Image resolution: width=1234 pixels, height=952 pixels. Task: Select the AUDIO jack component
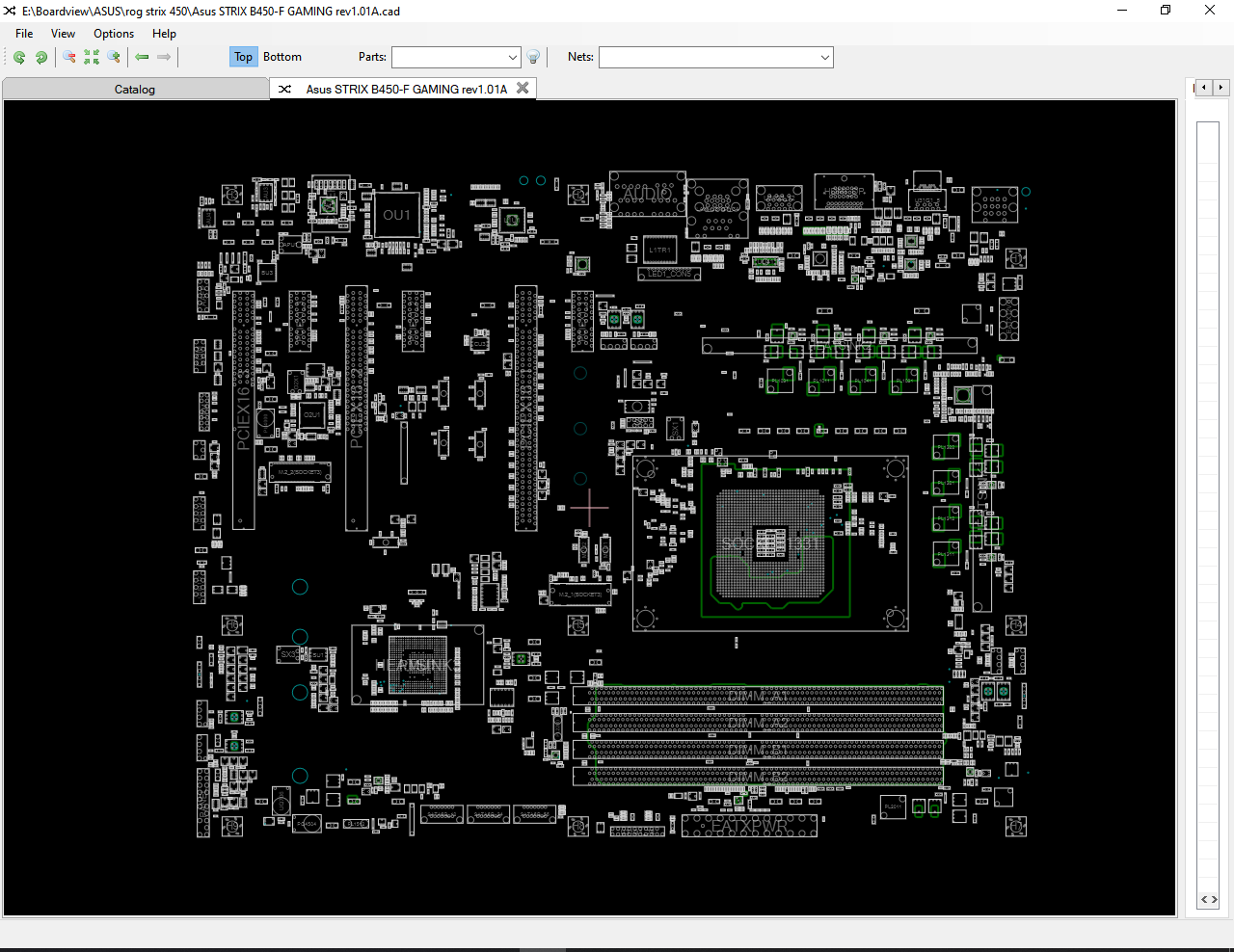click(x=648, y=194)
